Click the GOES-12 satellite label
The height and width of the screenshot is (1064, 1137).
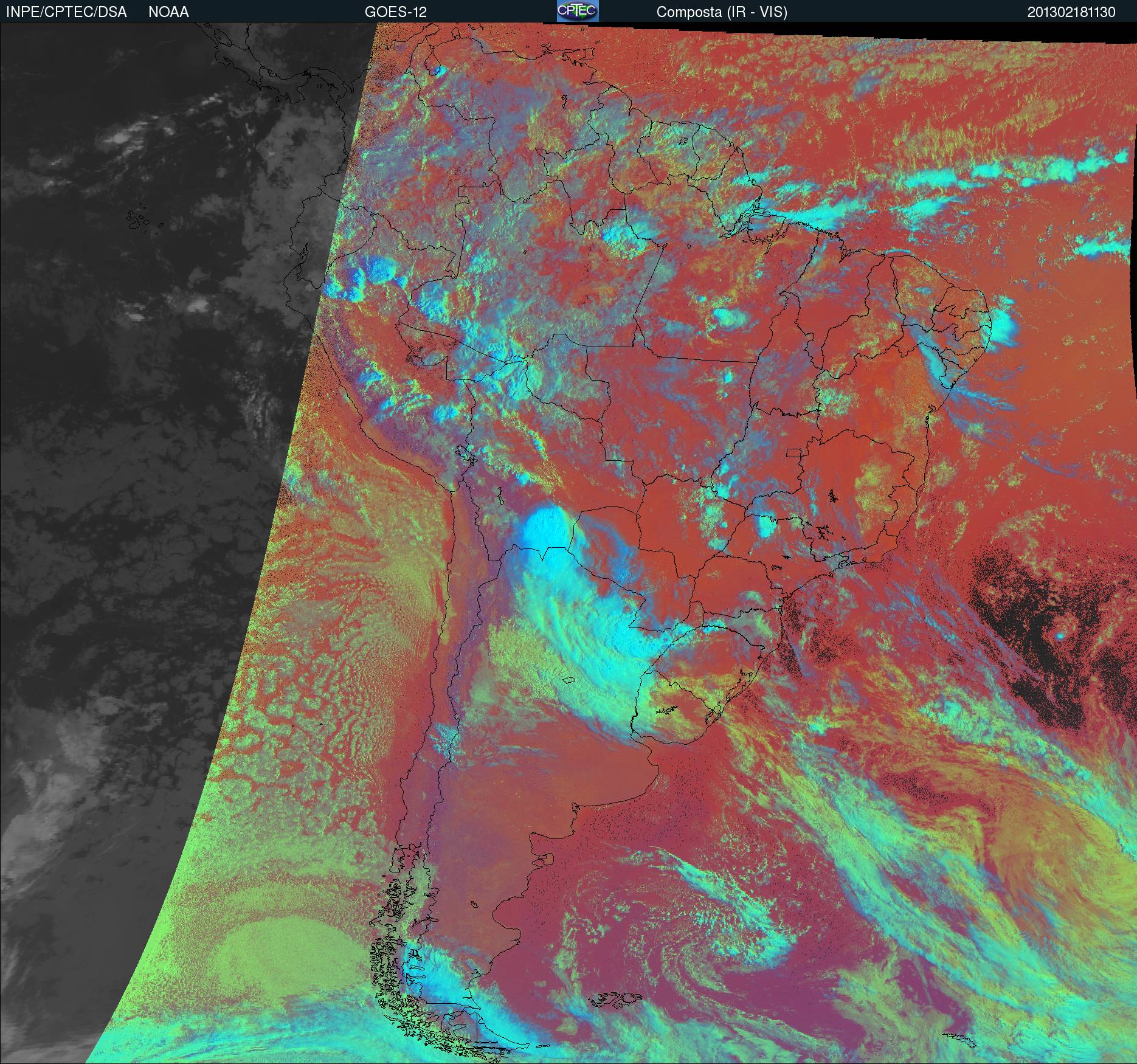396,12
